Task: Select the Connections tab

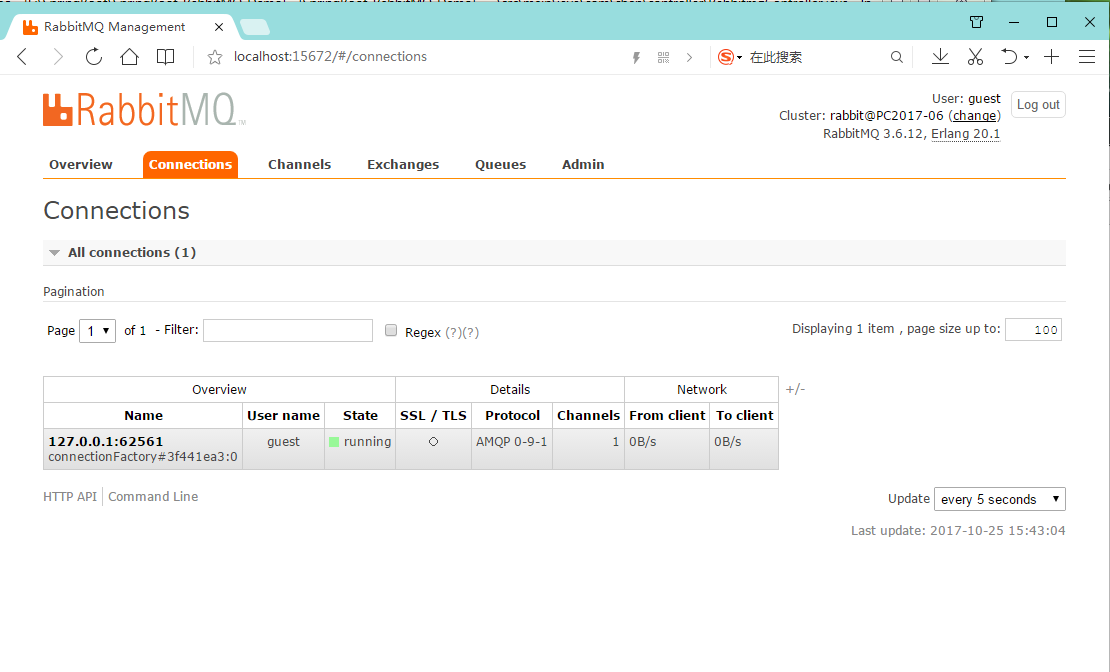Action: [x=190, y=164]
